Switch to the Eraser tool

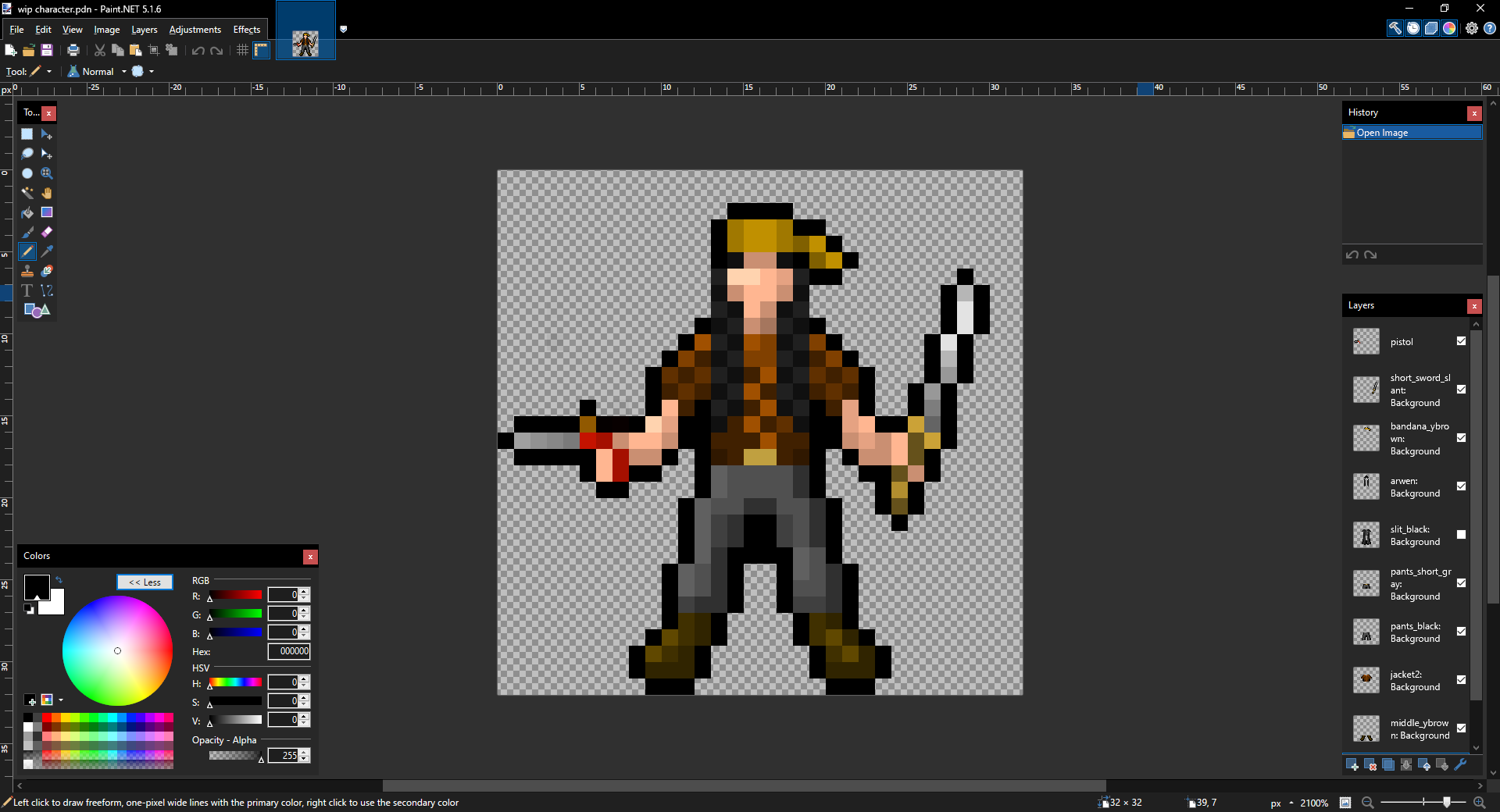coord(47,233)
